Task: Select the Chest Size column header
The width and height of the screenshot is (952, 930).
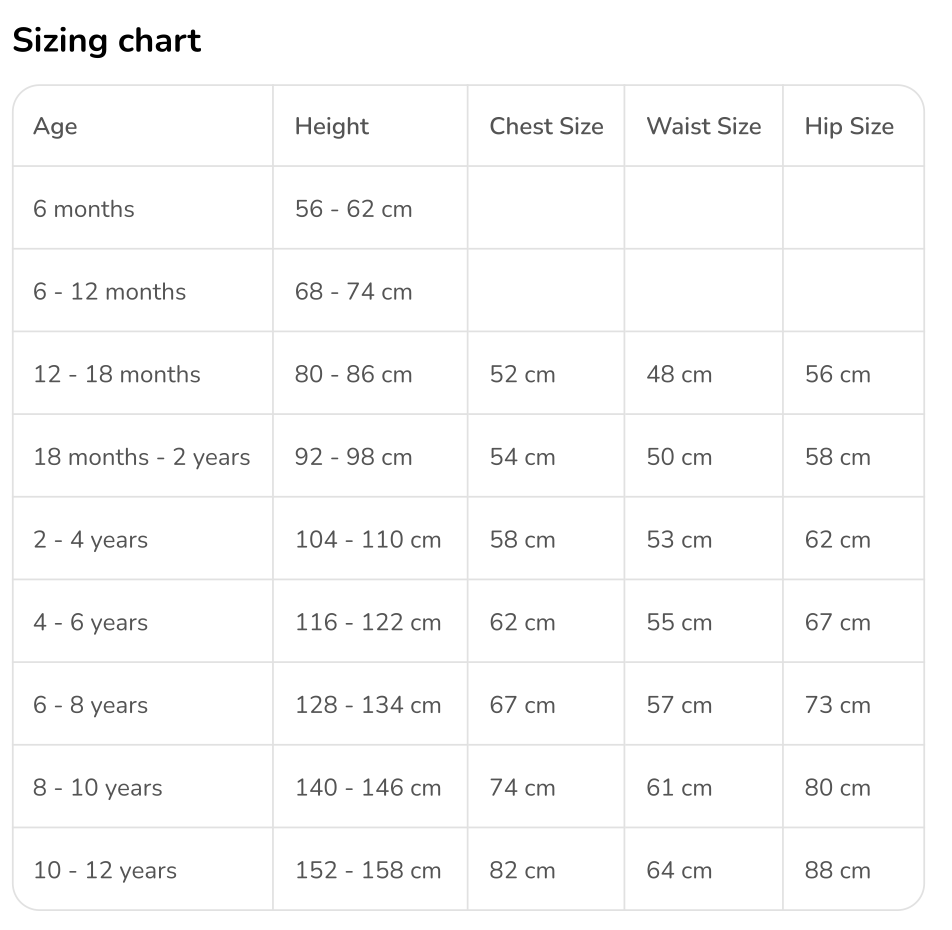Action: [546, 127]
